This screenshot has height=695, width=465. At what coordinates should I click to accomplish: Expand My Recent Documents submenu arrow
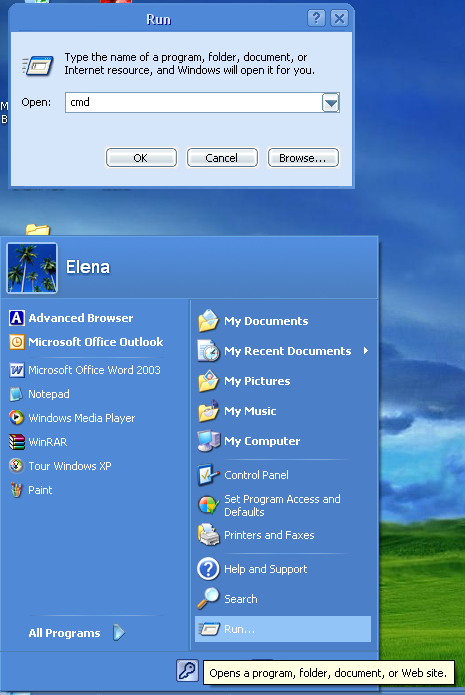tap(366, 351)
